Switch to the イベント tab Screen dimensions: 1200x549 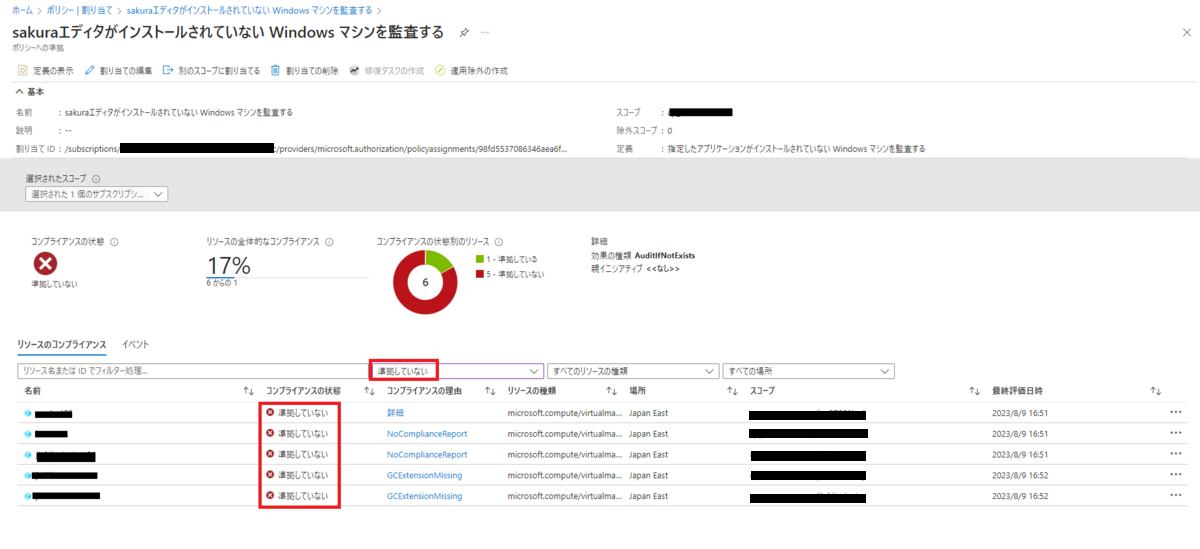(x=135, y=344)
